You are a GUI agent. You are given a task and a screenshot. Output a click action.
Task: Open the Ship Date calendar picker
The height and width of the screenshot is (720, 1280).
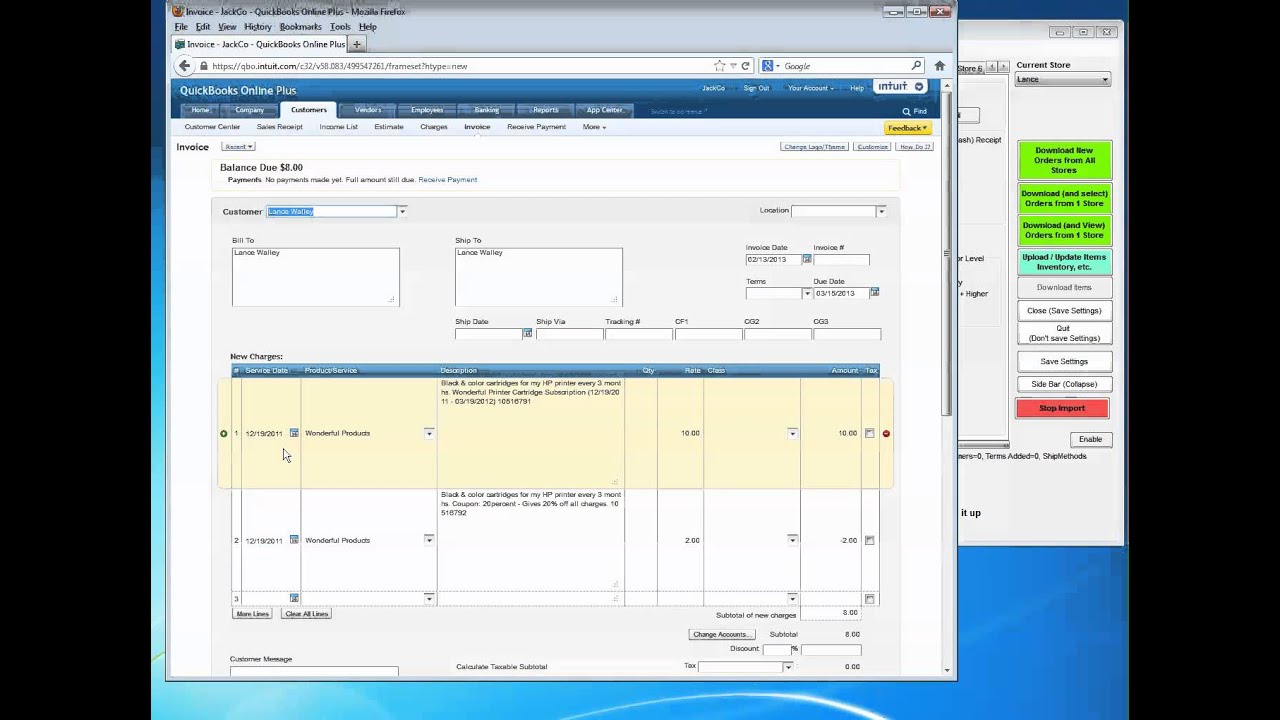[527, 333]
